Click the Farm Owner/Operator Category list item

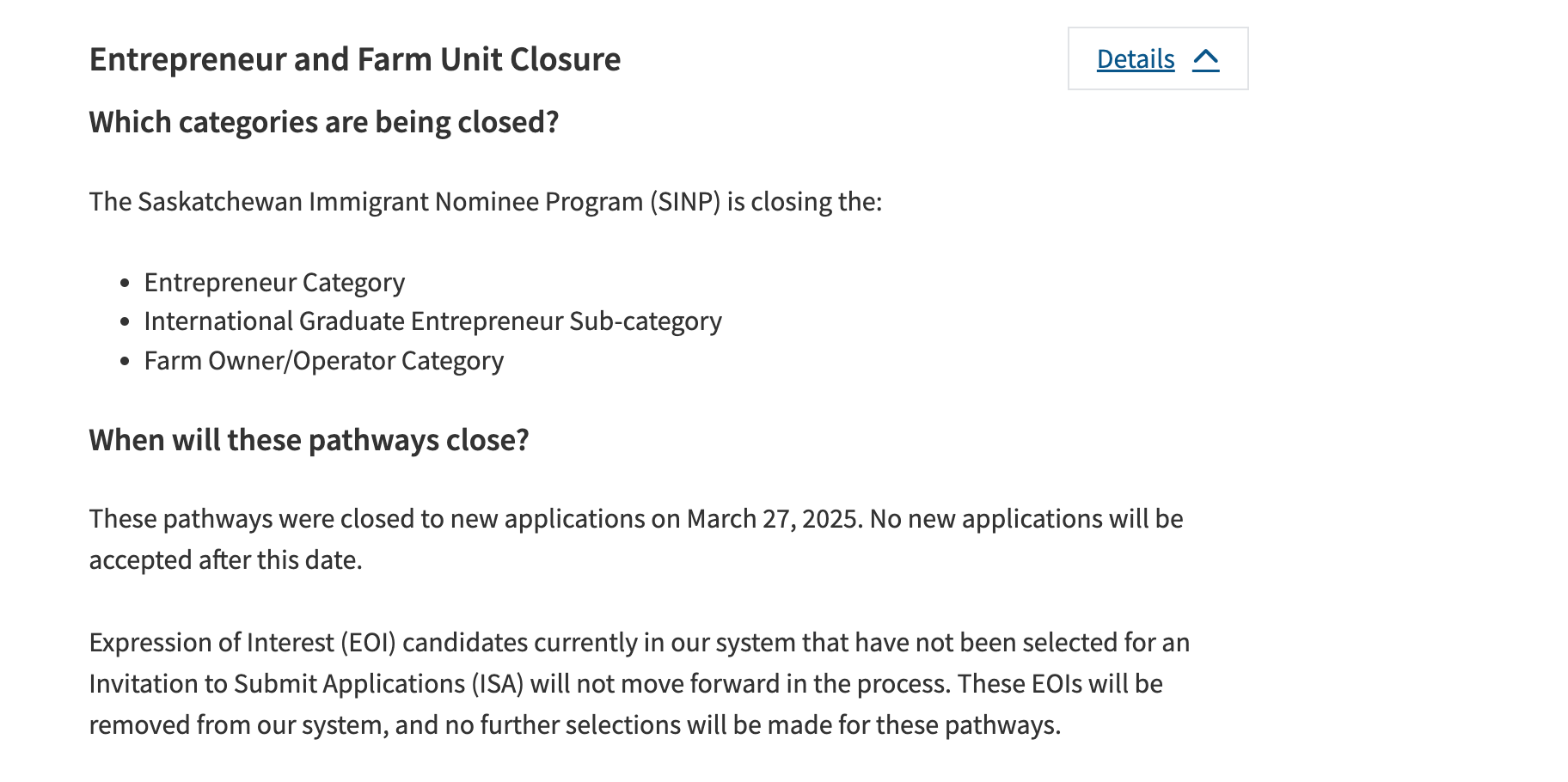(x=323, y=361)
